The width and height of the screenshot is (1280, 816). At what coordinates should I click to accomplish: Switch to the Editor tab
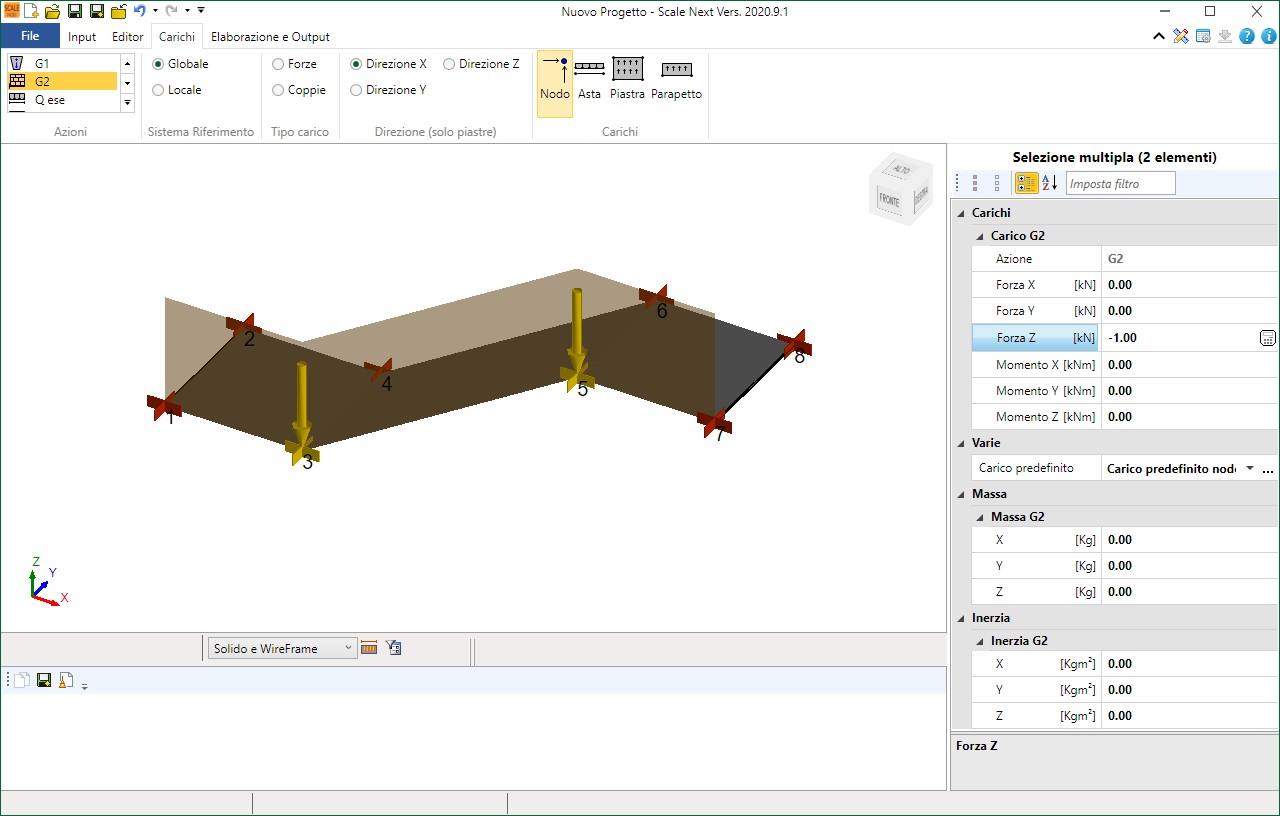127,37
